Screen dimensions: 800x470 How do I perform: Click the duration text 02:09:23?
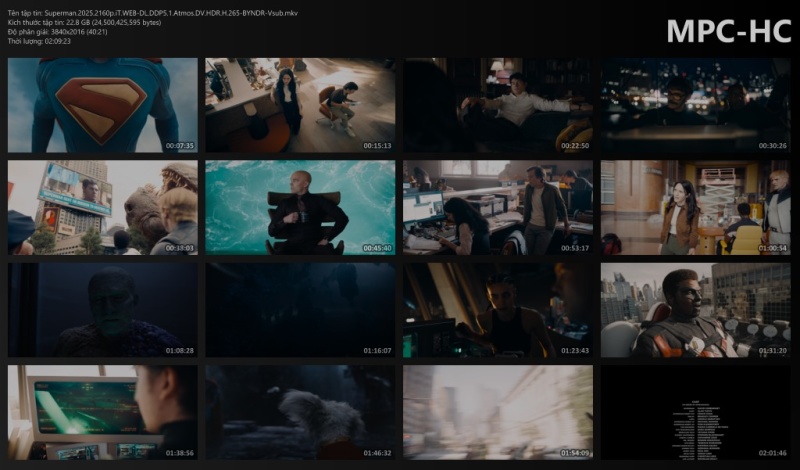pyautogui.click(x=58, y=41)
